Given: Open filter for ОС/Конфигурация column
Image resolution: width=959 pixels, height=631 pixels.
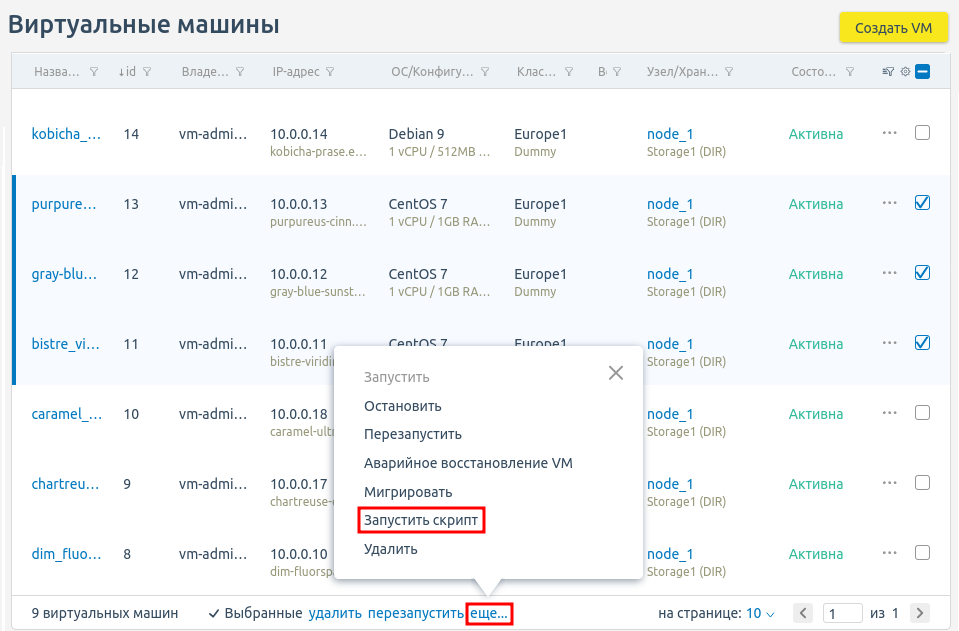Looking at the screenshot, I should point(485,72).
